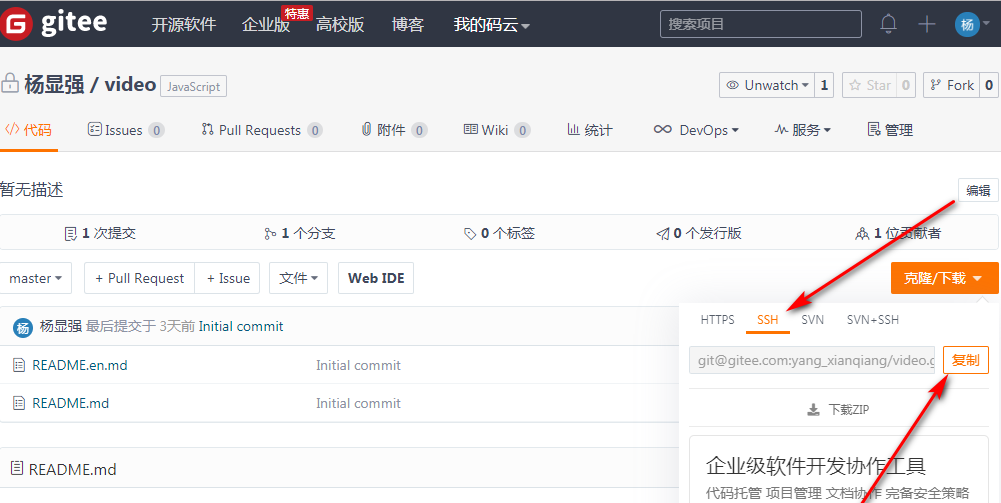This screenshot has height=503, width=1001.
Task: Open 企业版 in top navigation
Action: click(x=266, y=25)
